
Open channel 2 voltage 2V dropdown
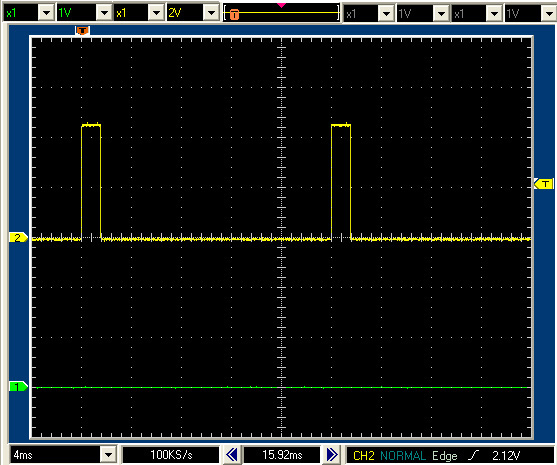(x=211, y=13)
